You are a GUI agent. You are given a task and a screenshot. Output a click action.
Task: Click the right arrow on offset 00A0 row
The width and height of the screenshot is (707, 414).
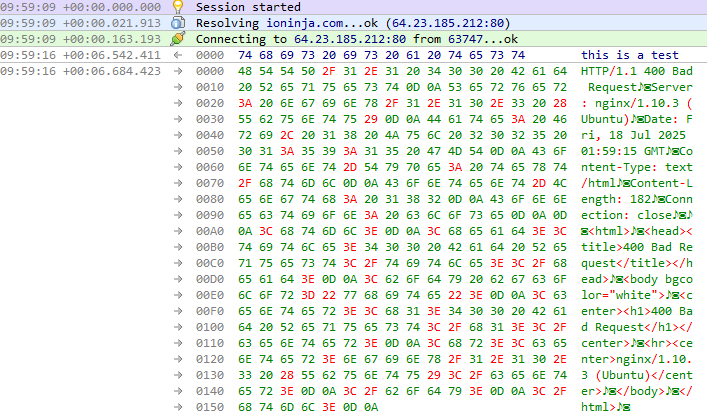pyautogui.click(x=178, y=231)
